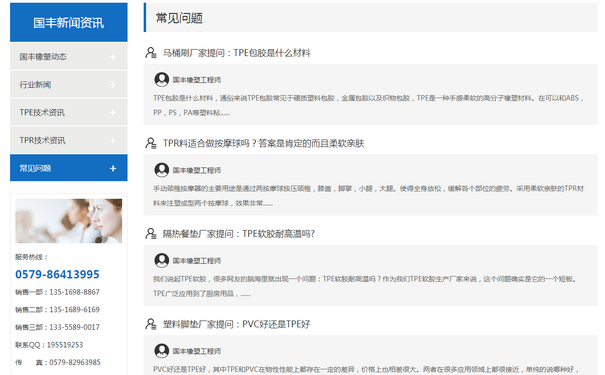605x375 pixels.
Task: Click engineer avatar in the second answer box
Action: tap(162, 170)
